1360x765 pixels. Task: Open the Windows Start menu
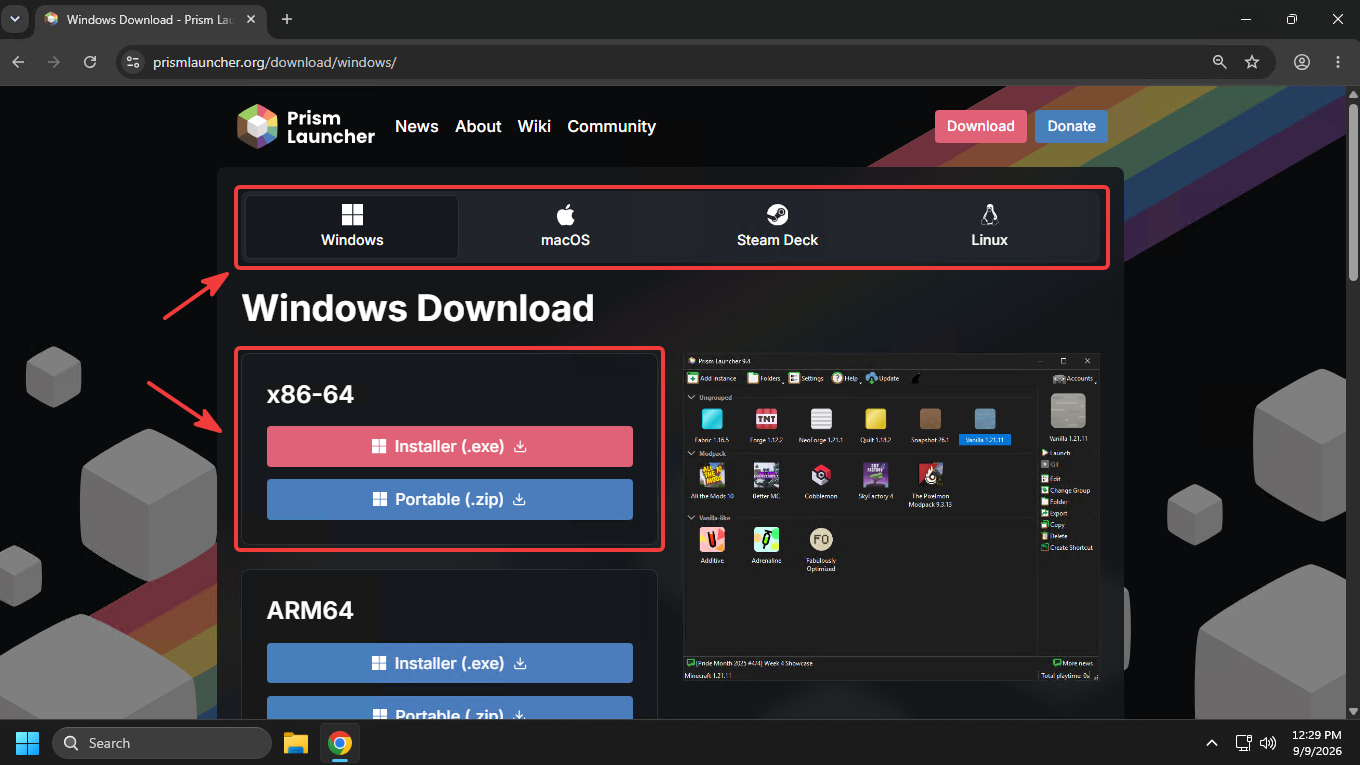pyautogui.click(x=27, y=743)
